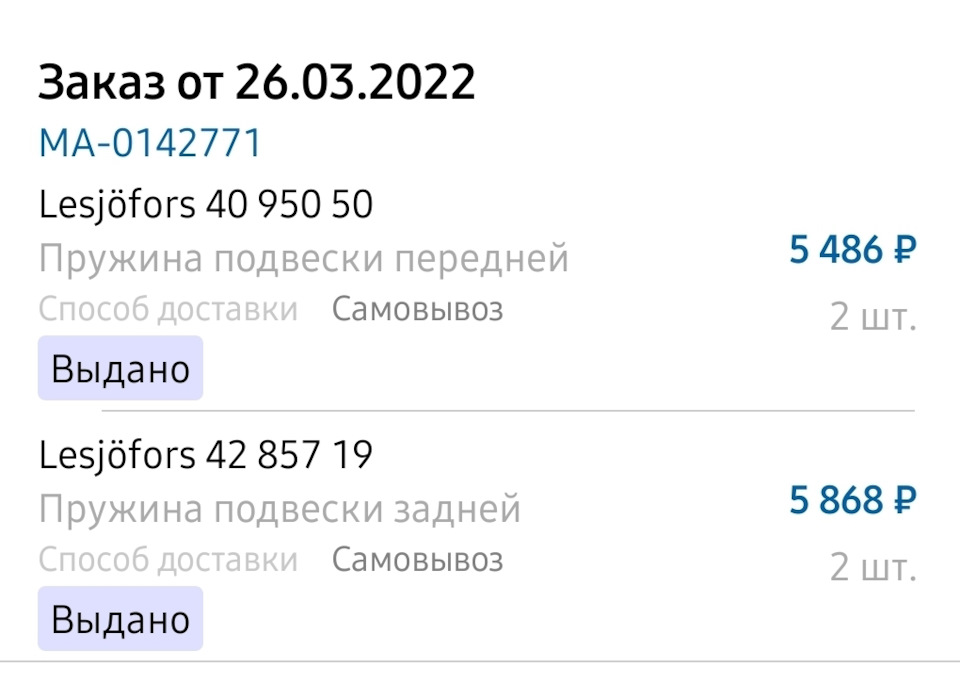Click the Способ доставки label of the front spring
The height and width of the screenshot is (684, 960).
point(168,310)
